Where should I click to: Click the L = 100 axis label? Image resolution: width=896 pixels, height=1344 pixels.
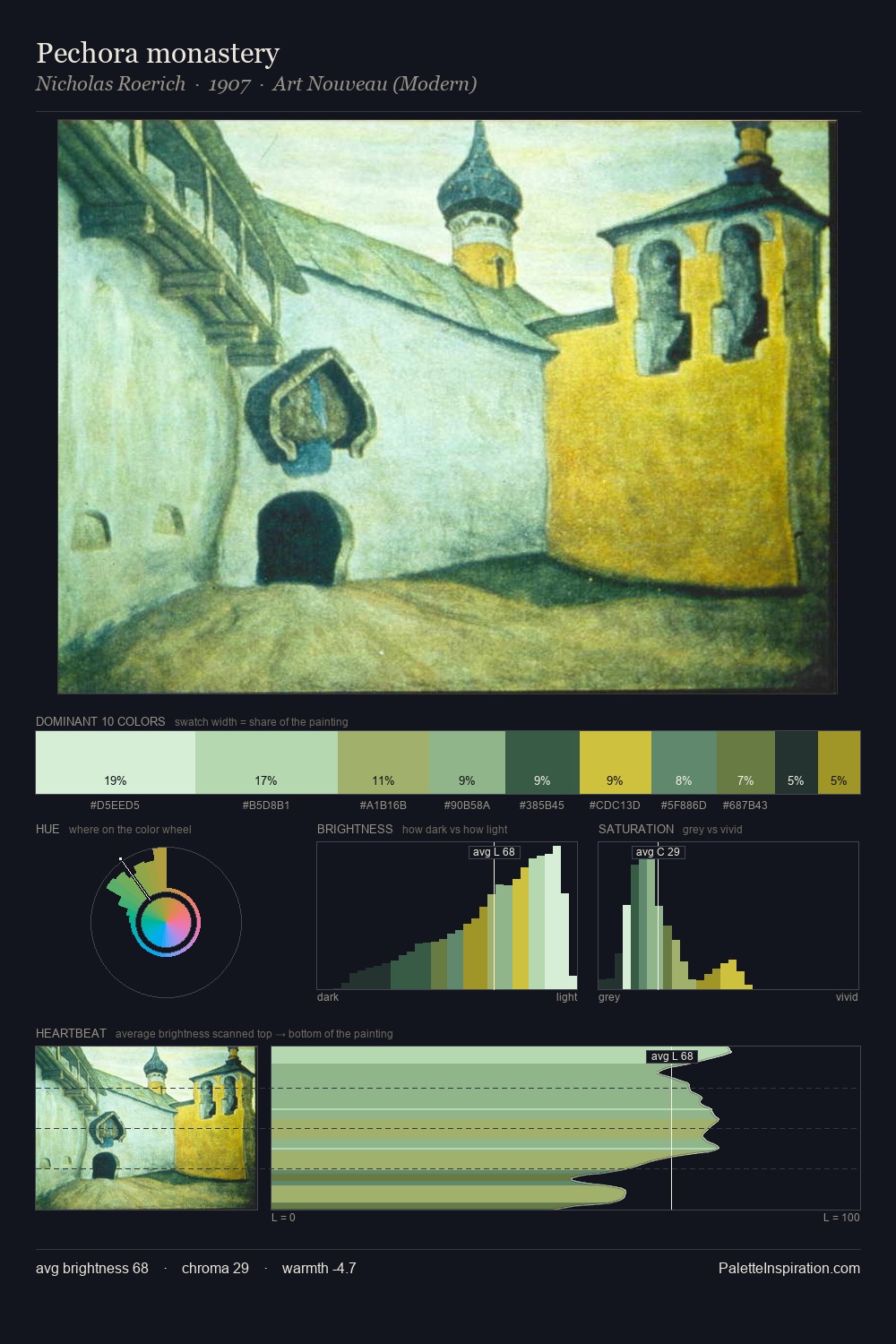coord(841,1217)
